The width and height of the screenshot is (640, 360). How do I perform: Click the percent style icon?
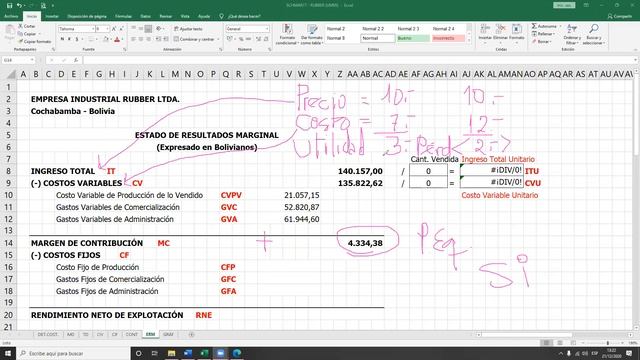pos(241,39)
